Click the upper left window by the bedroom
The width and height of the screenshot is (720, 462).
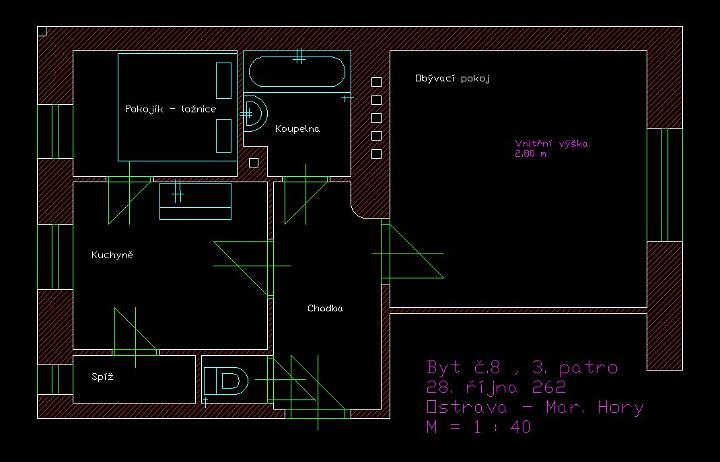tap(55, 132)
